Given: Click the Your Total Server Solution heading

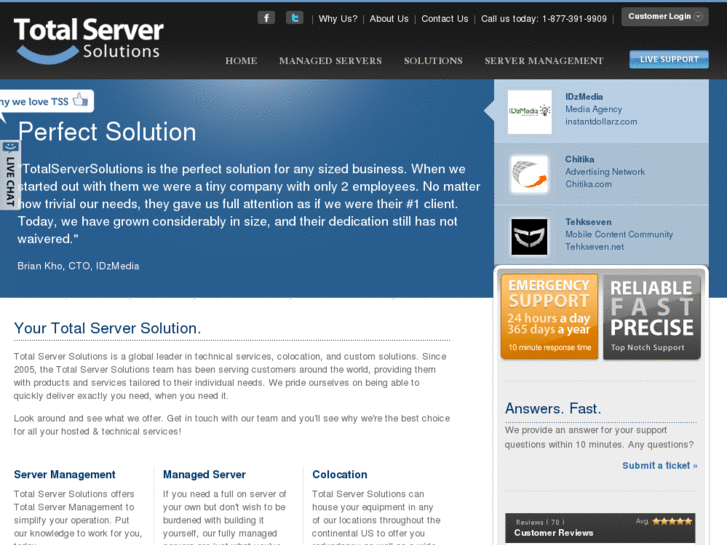Looking at the screenshot, I should pos(108,328).
